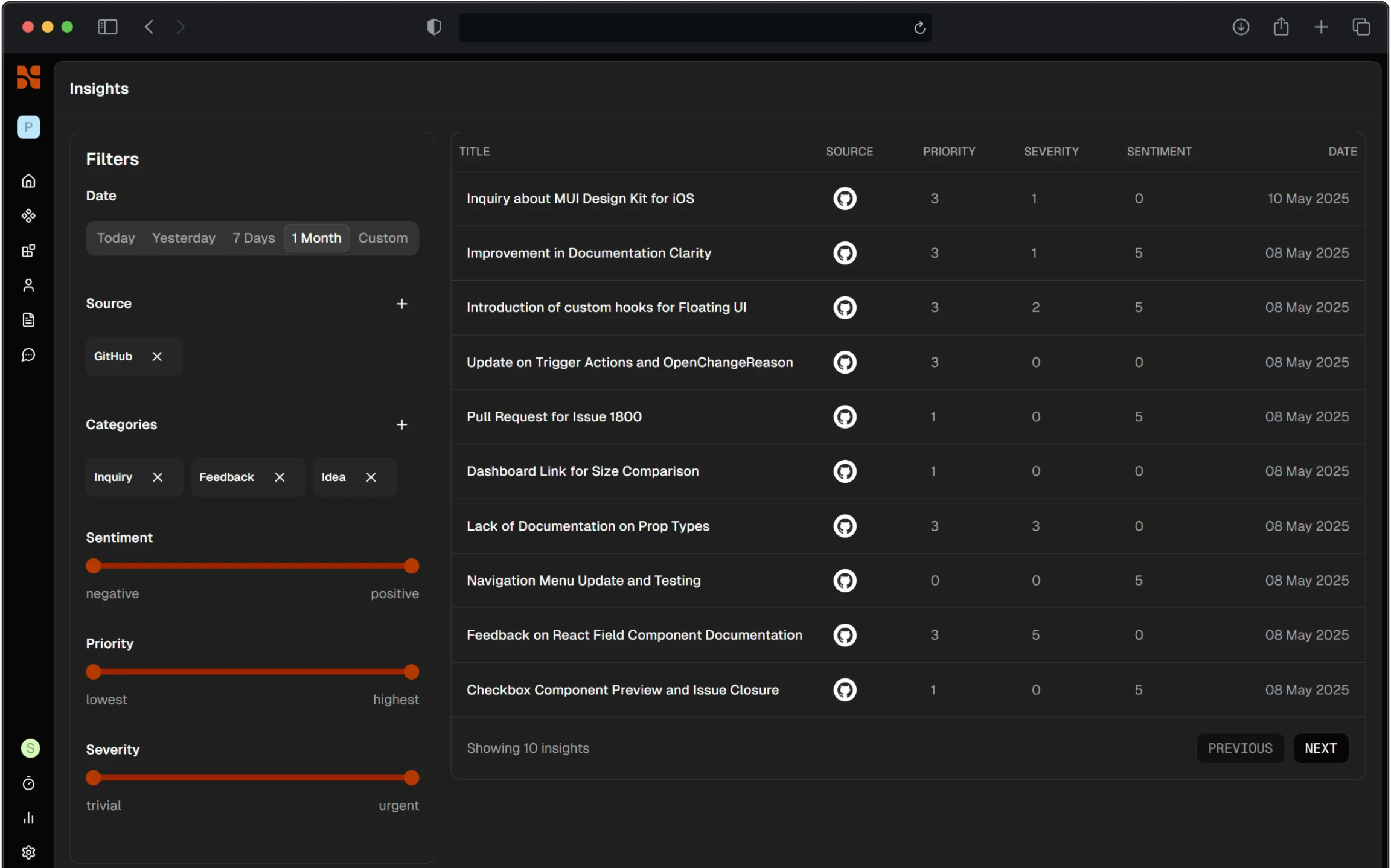Sort by the SENTIMENT column header

coord(1159,152)
